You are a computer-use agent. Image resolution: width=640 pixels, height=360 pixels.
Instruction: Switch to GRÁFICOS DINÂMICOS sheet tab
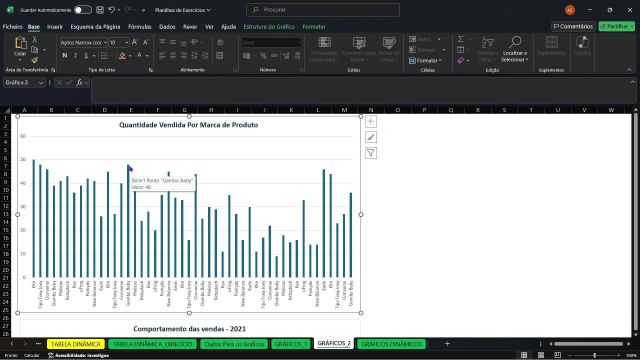(x=391, y=344)
